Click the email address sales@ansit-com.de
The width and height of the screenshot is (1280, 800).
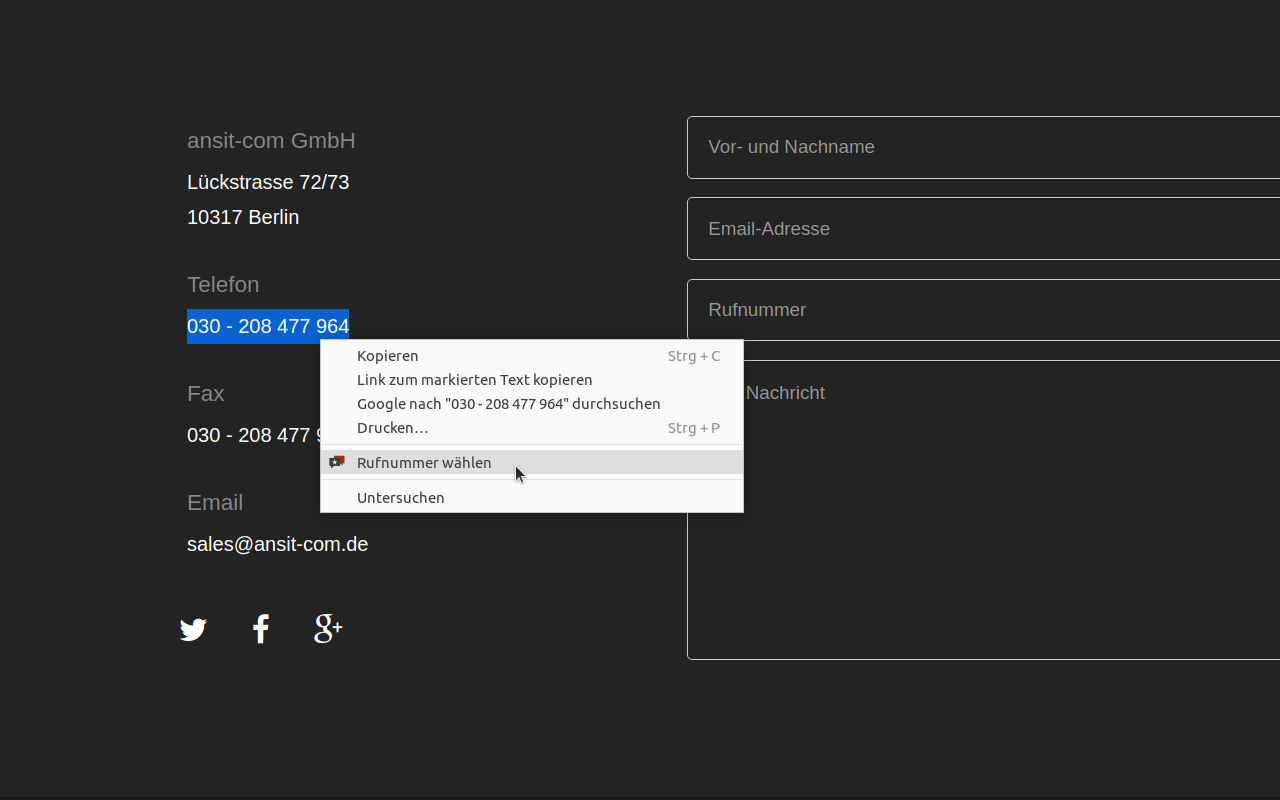coord(277,543)
